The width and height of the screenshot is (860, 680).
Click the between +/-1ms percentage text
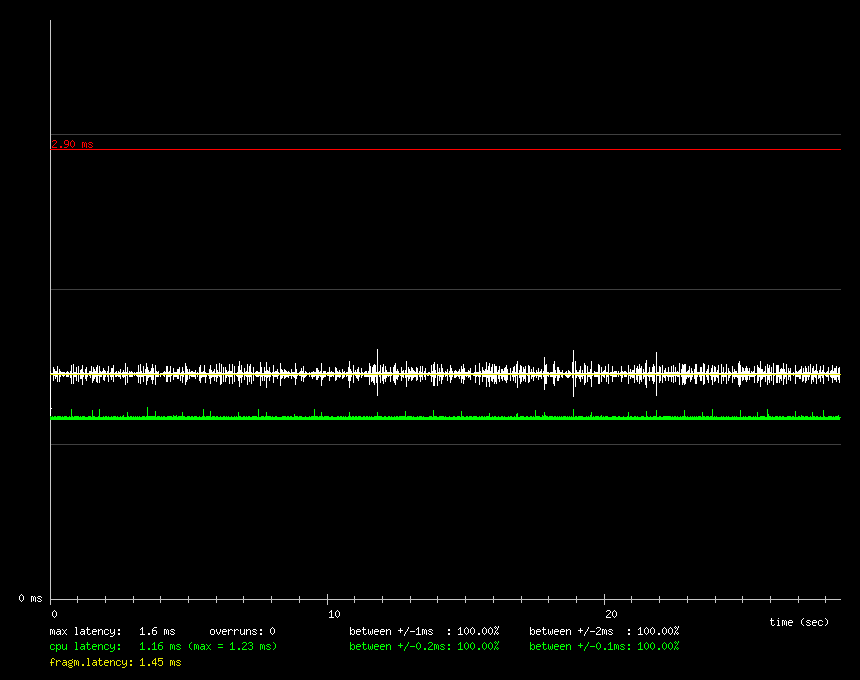coord(424,631)
